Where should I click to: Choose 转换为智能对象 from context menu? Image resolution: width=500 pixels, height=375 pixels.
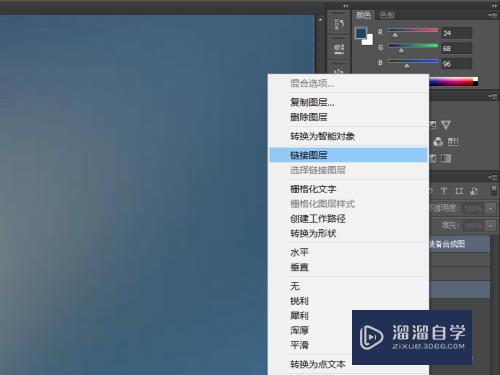[348, 136]
